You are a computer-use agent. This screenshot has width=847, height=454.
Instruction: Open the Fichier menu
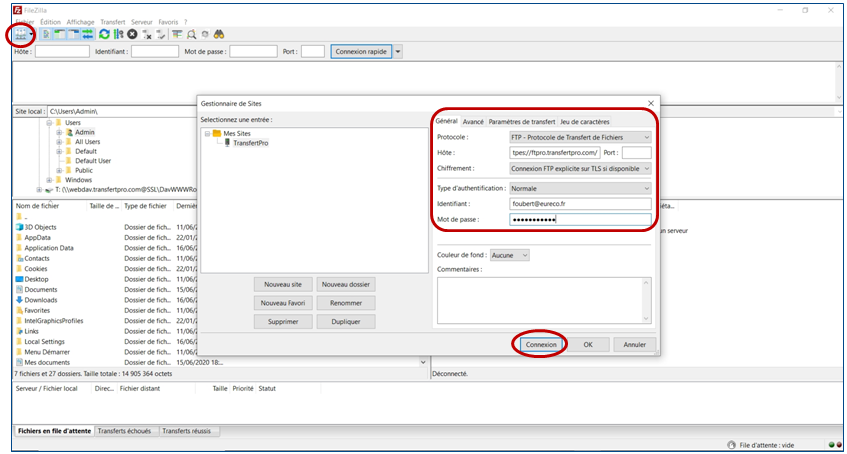tap(25, 22)
